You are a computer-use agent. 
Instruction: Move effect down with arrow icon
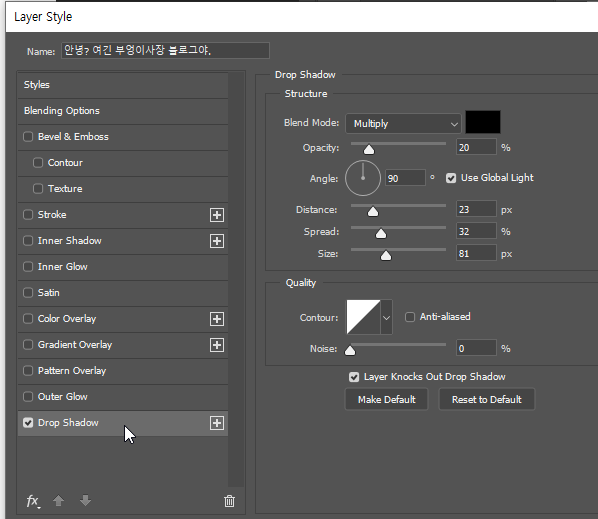(x=85, y=501)
